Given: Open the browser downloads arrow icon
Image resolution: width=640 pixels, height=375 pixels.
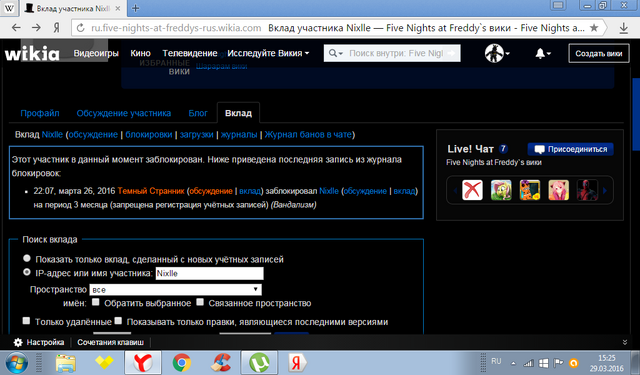Looking at the screenshot, I should 624,28.
